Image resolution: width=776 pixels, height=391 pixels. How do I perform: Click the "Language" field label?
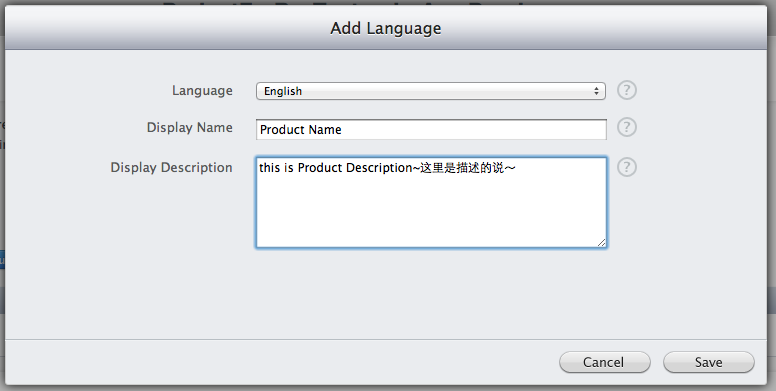tap(202, 91)
